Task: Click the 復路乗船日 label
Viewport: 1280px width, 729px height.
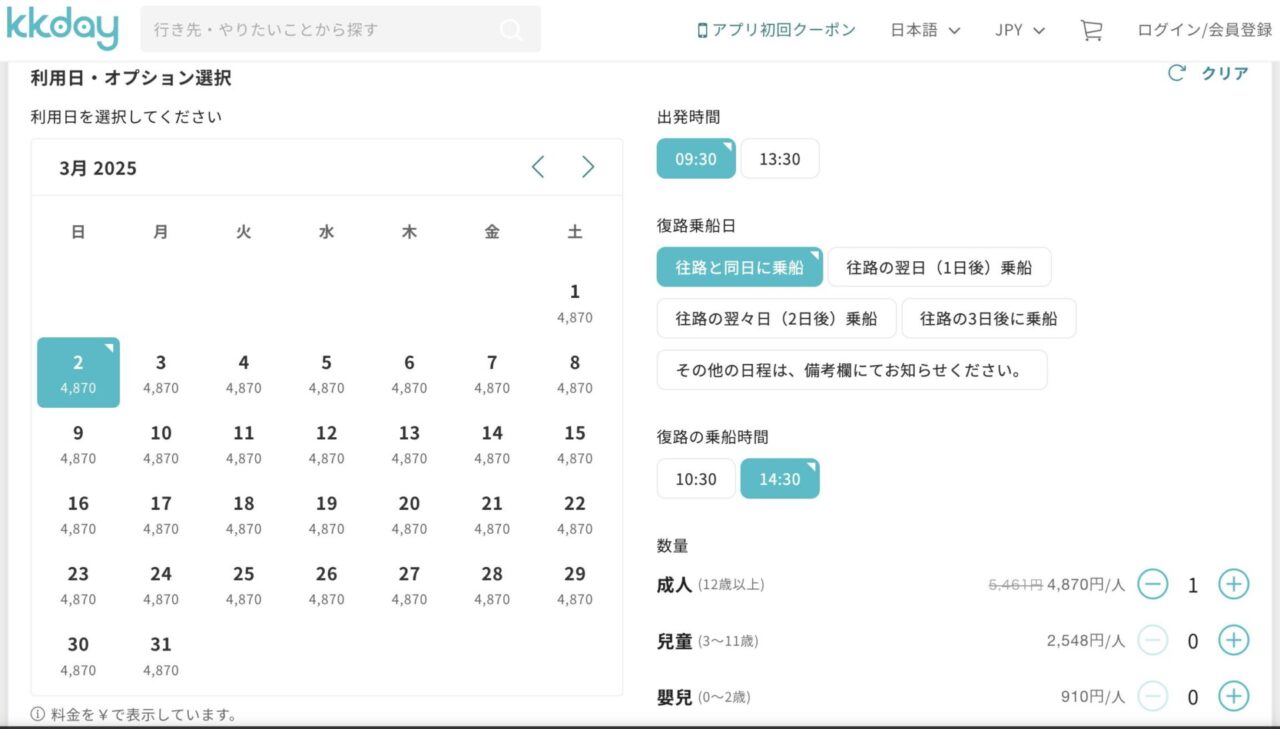Action: (696, 226)
